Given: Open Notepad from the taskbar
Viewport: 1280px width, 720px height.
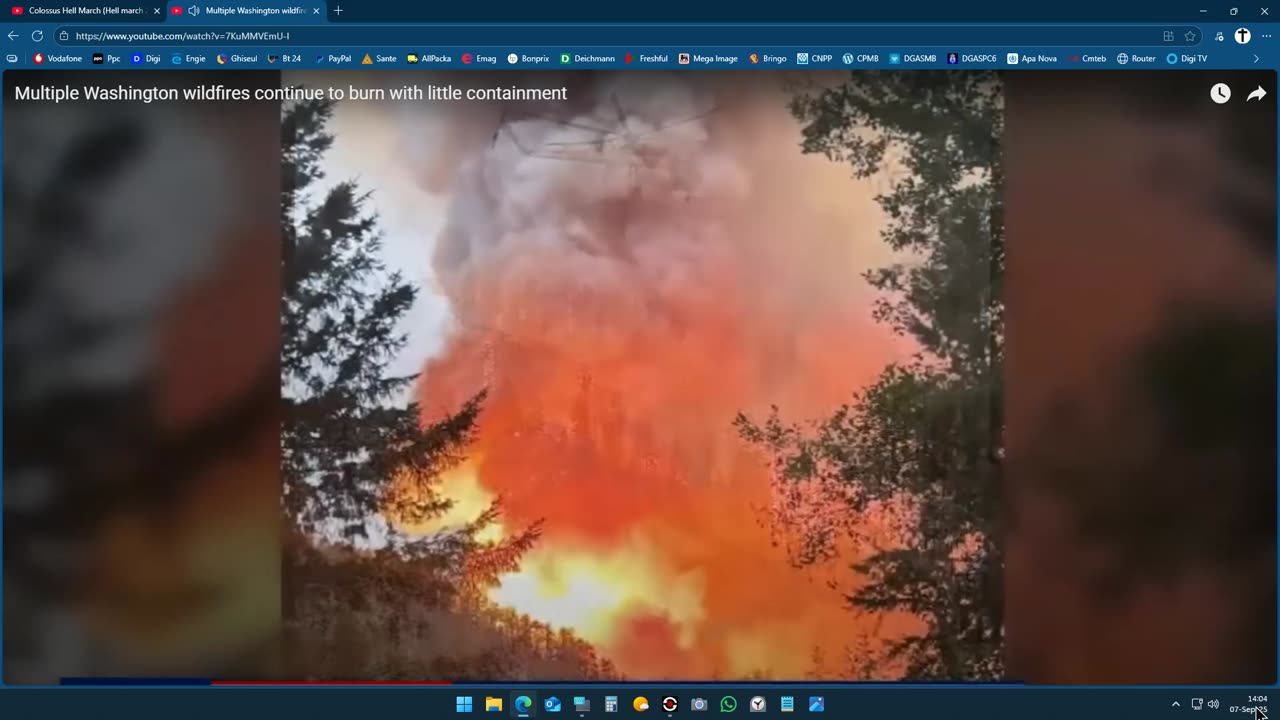Looking at the screenshot, I should pos(787,704).
